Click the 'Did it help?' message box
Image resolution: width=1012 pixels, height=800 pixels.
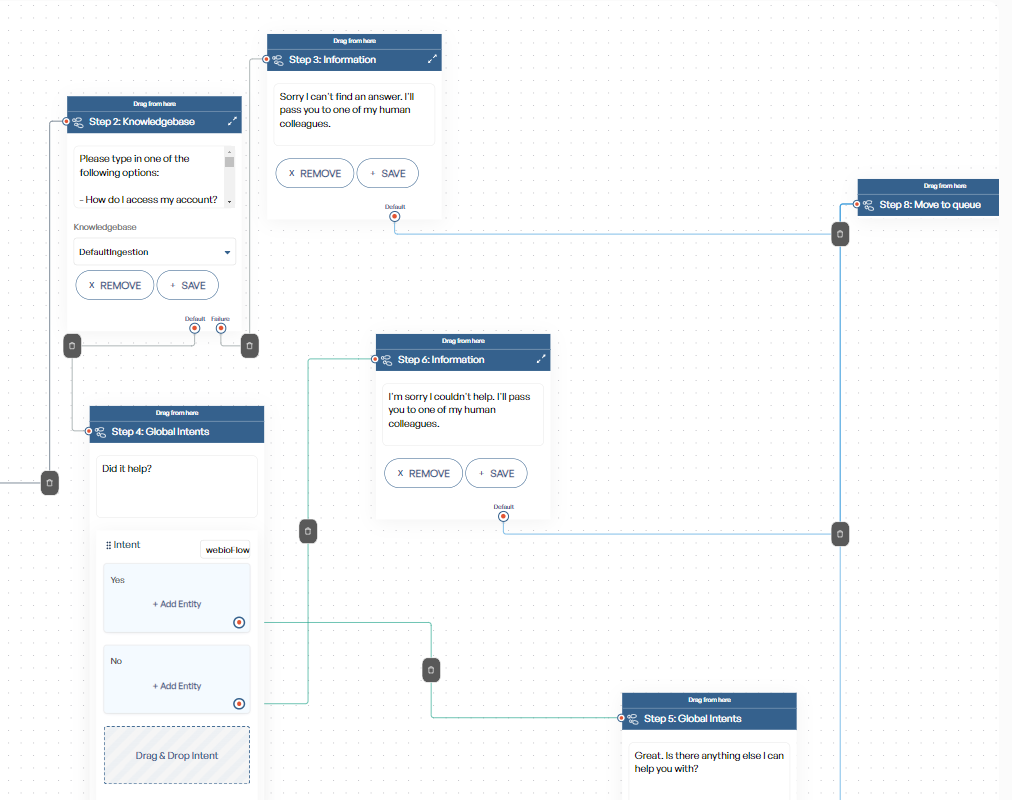click(x=177, y=486)
